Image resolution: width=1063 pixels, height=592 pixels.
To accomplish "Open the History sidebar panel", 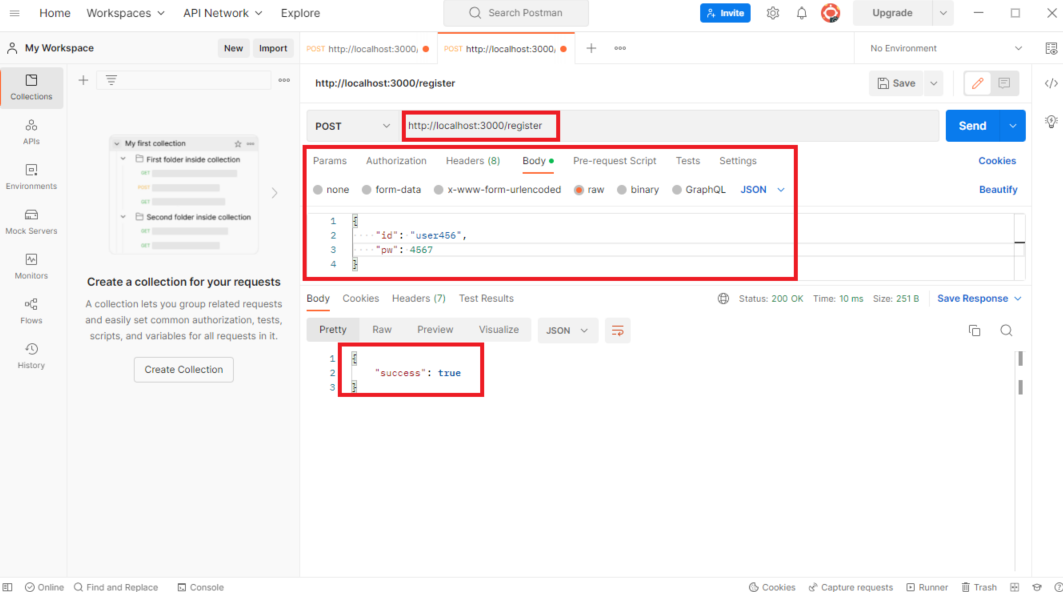I will pyautogui.click(x=31, y=356).
